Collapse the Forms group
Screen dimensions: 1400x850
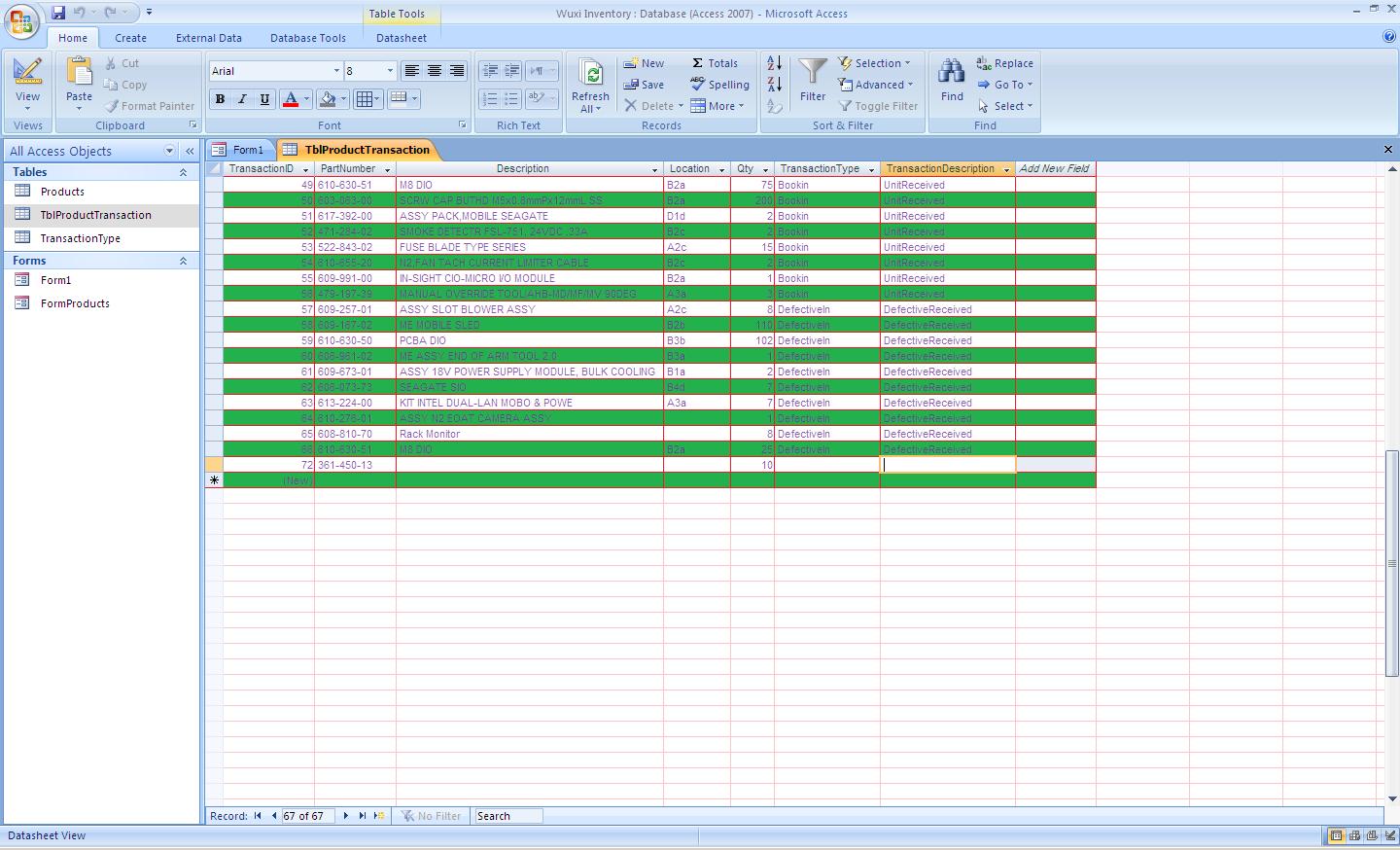(183, 261)
